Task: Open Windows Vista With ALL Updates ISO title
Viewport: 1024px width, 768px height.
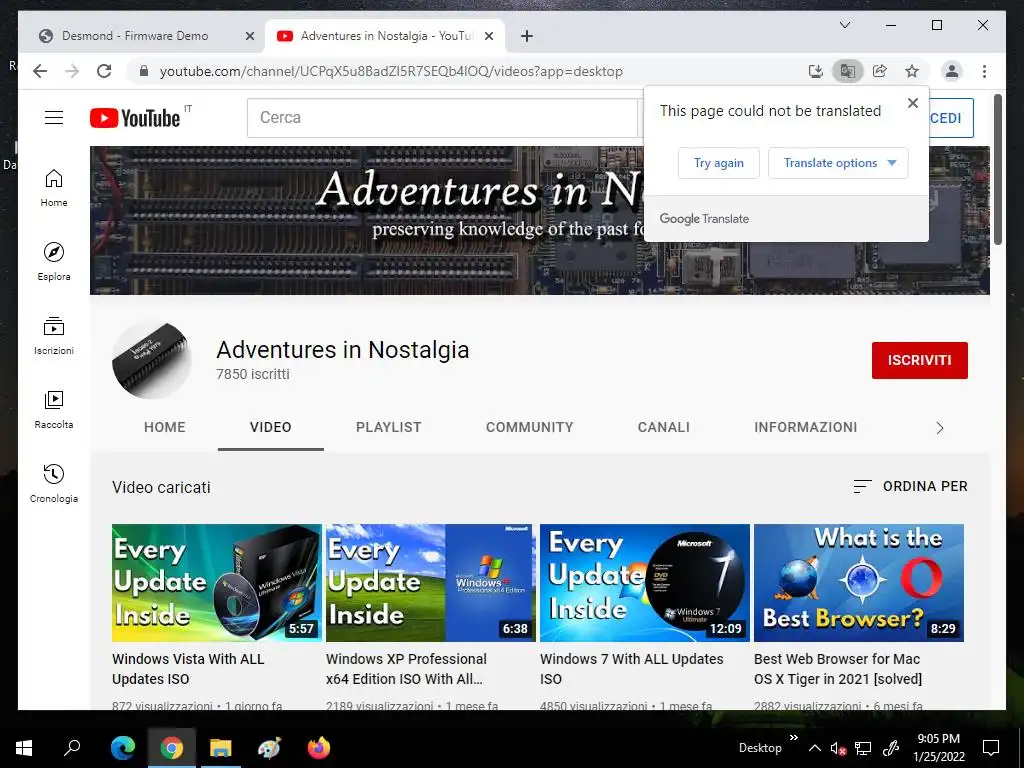Action: 188,669
